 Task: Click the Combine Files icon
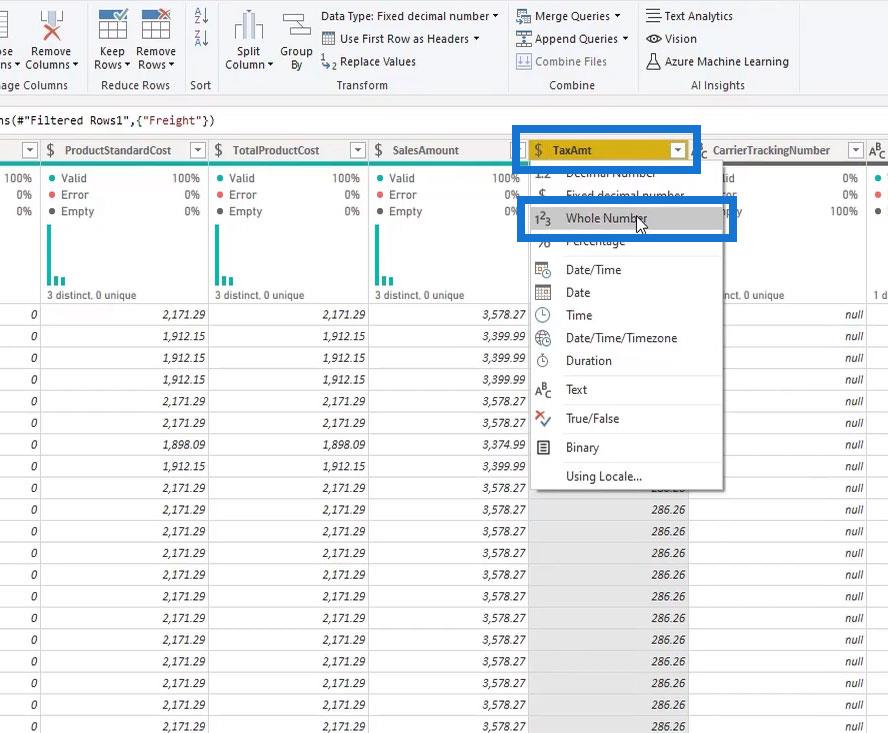(523, 62)
